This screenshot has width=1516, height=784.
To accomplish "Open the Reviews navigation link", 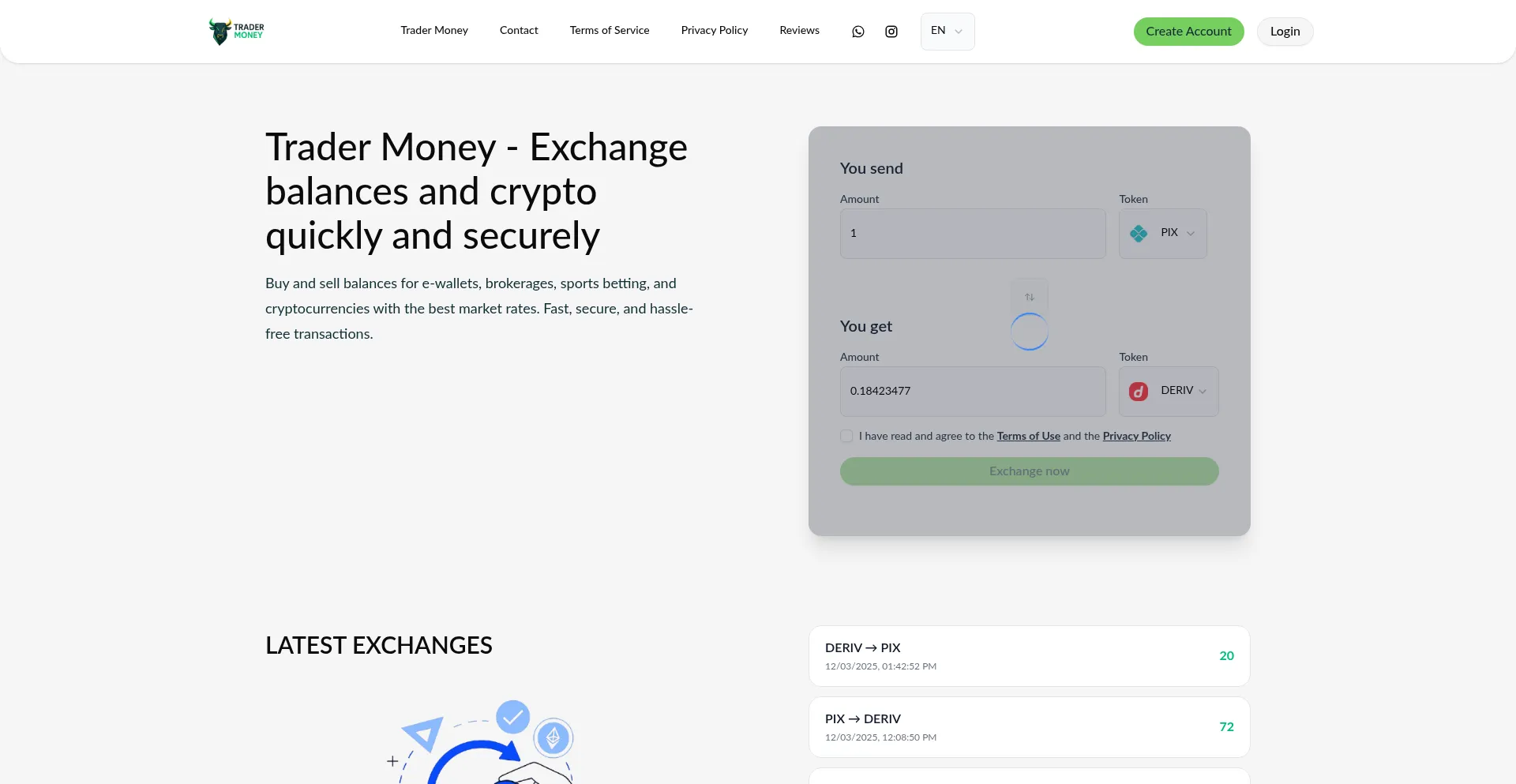I will click(799, 31).
